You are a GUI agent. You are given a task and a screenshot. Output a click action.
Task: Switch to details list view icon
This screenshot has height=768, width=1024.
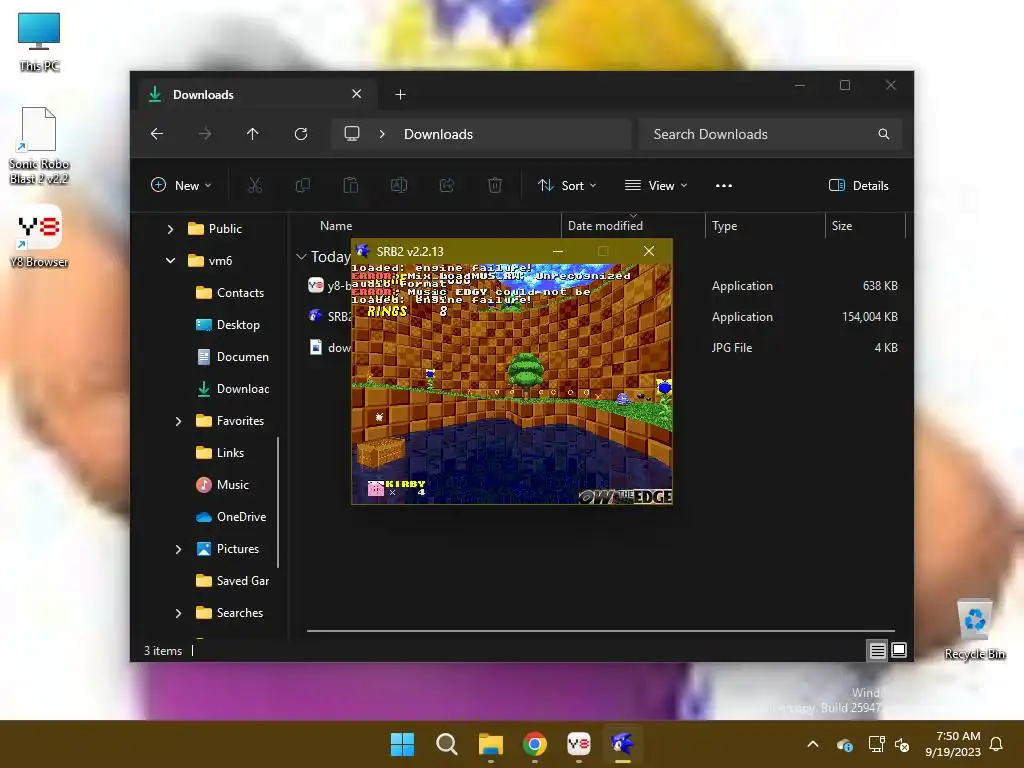pos(878,650)
